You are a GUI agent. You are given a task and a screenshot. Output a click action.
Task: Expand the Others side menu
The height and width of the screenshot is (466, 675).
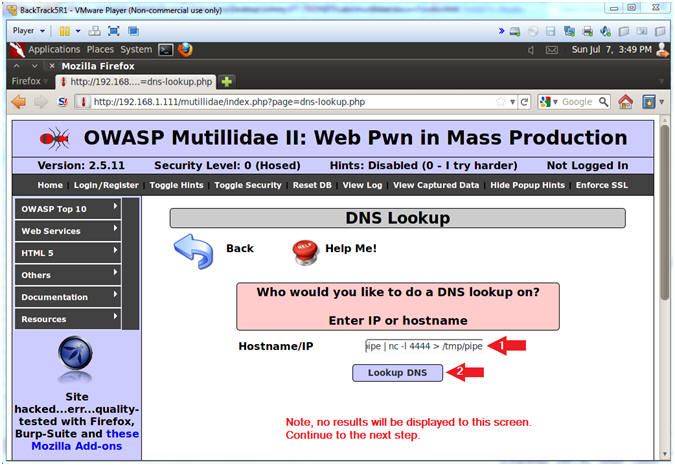(68, 275)
